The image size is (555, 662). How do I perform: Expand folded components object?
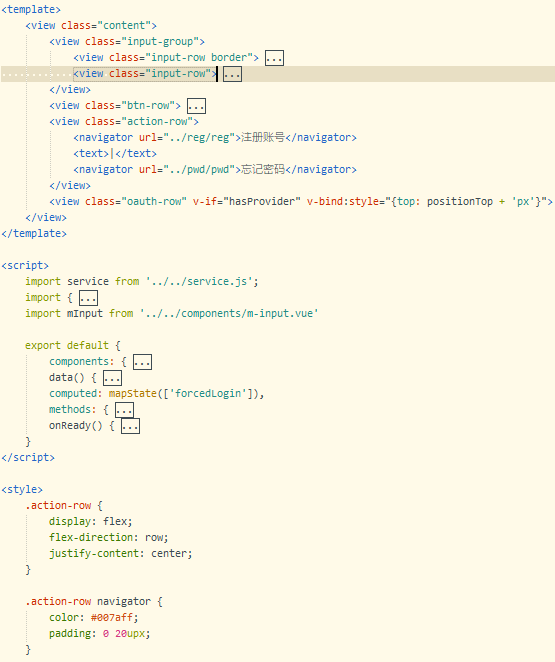point(142,362)
